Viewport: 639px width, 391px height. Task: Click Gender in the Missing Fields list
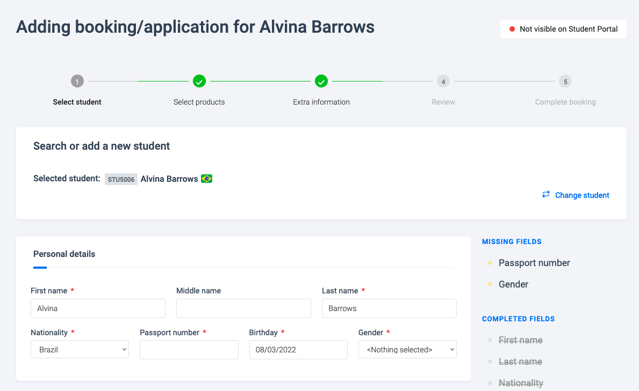pyautogui.click(x=513, y=284)
